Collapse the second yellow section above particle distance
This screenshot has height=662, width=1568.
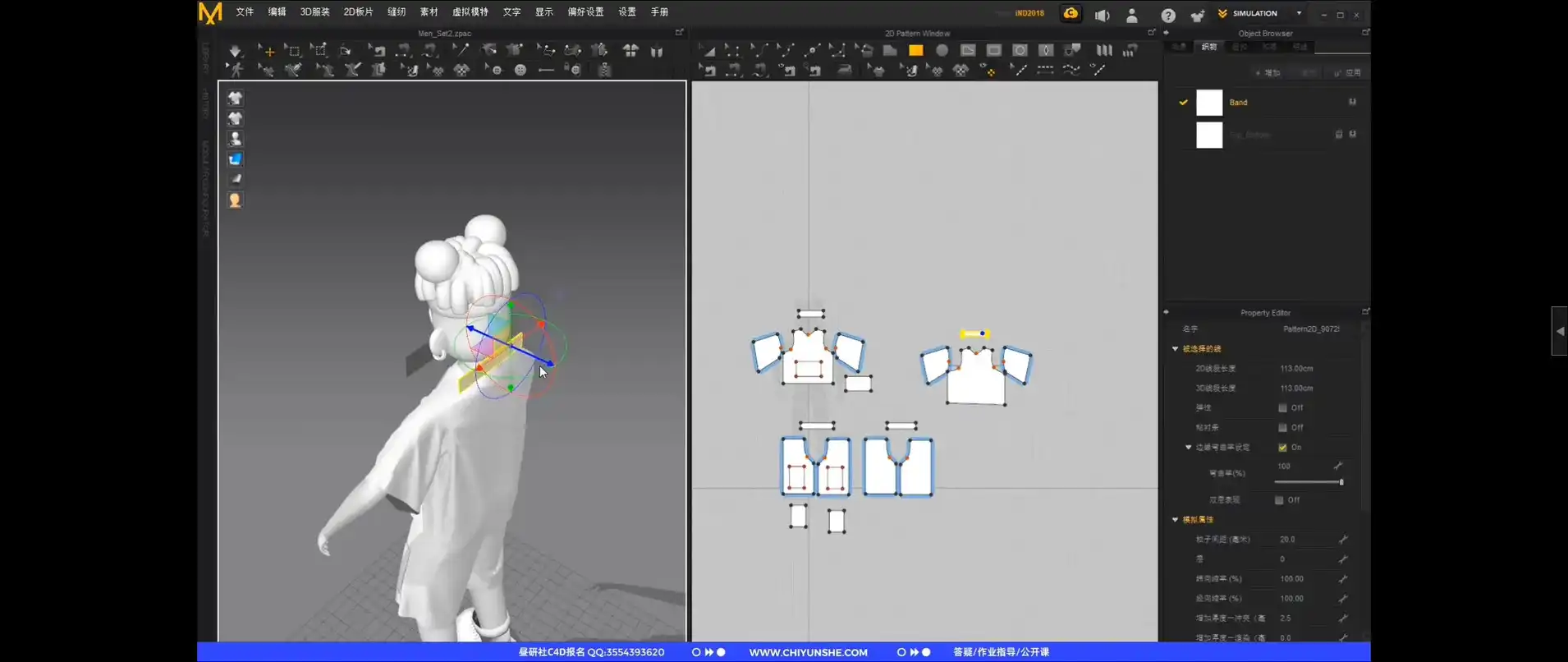(1175, 520)
